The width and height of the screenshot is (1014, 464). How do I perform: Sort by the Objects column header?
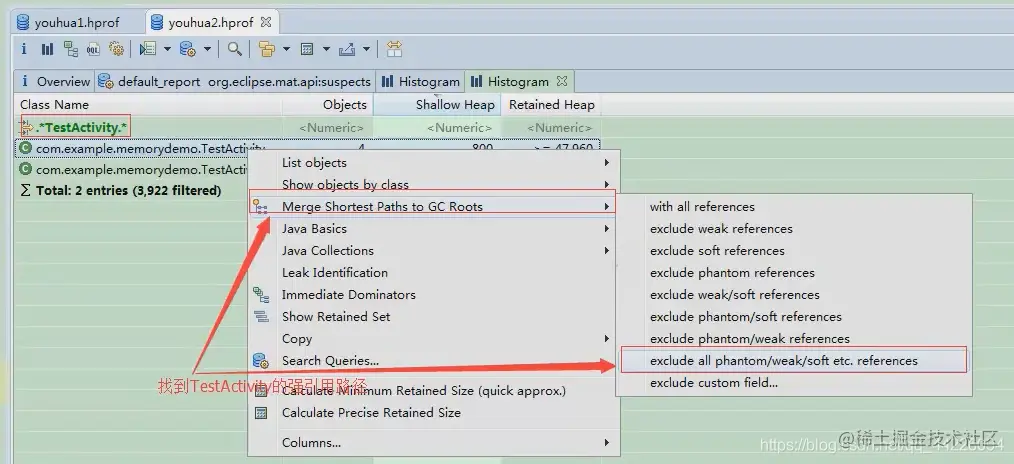328,105
